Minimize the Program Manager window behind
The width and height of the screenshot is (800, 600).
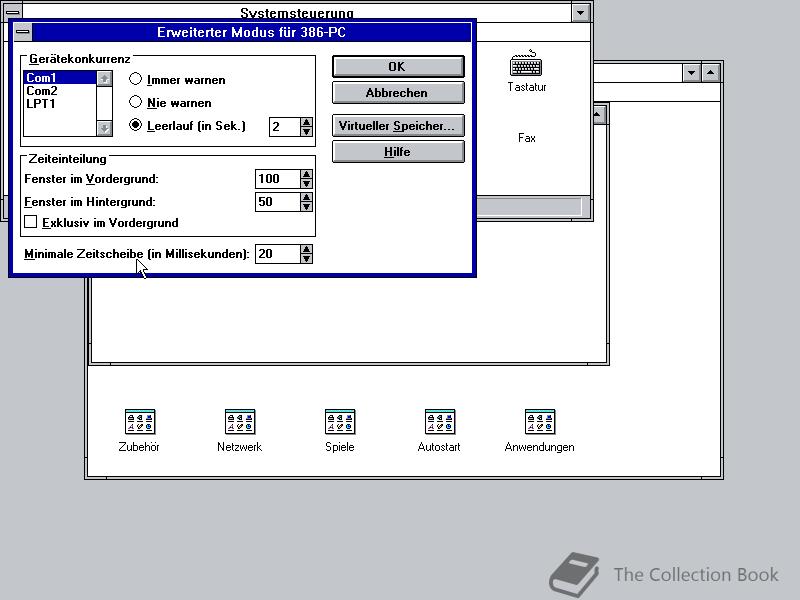pos(691,72)
